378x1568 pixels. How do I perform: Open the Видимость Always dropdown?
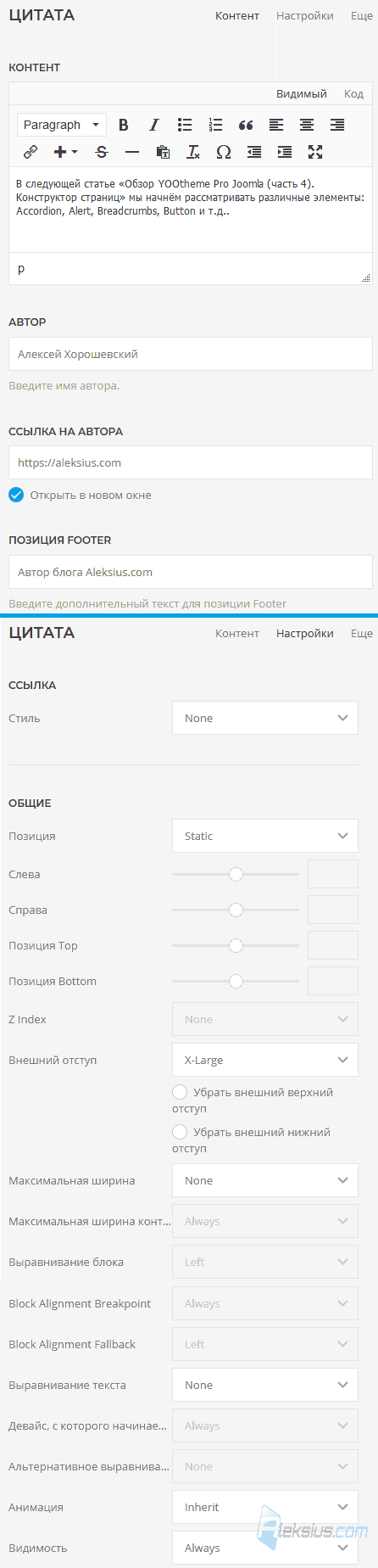[x=265, y=1548]
